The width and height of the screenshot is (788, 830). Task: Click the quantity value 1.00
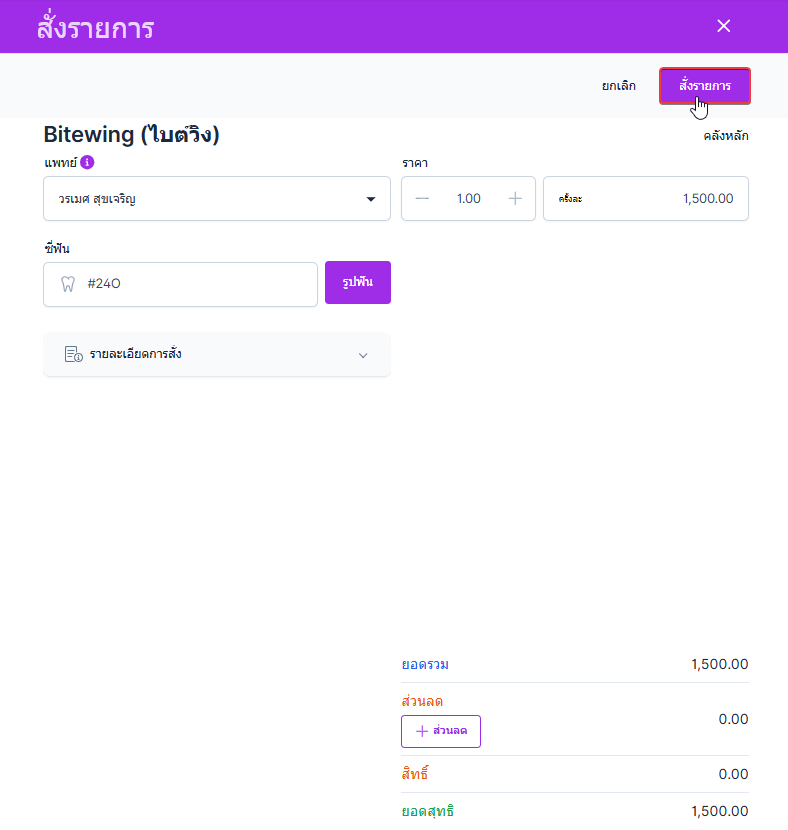point(468,198)
